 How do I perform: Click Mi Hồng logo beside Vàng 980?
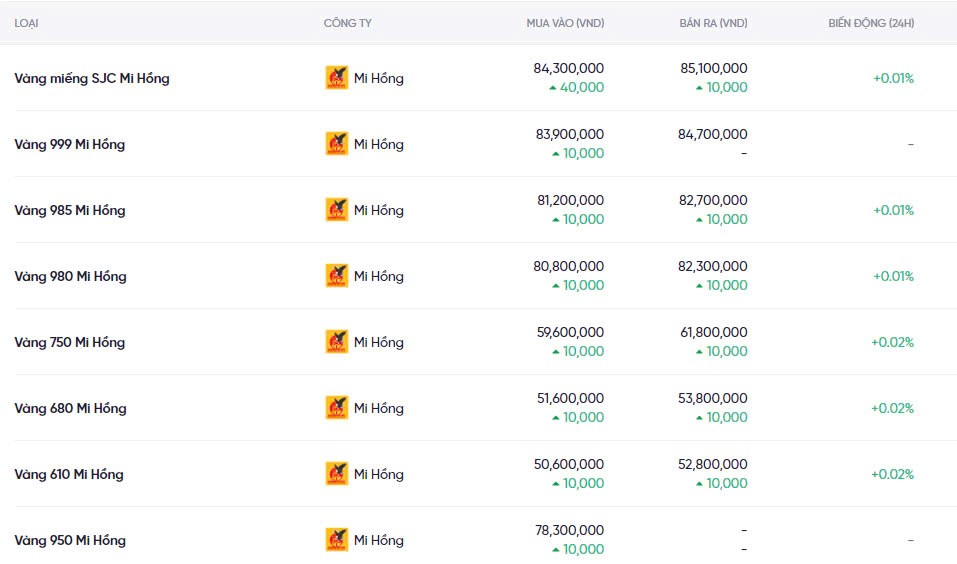pyautogui.click(x=337, y=276)
